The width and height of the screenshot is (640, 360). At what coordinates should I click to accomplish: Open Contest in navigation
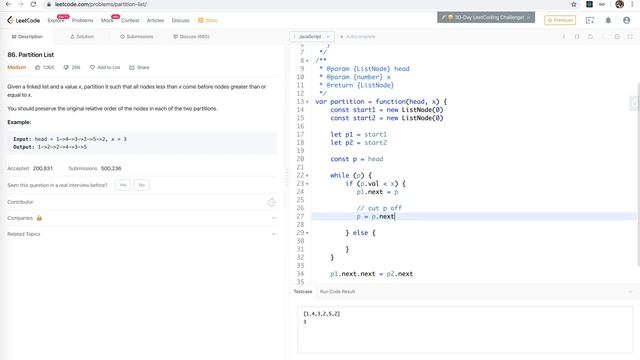130,20
